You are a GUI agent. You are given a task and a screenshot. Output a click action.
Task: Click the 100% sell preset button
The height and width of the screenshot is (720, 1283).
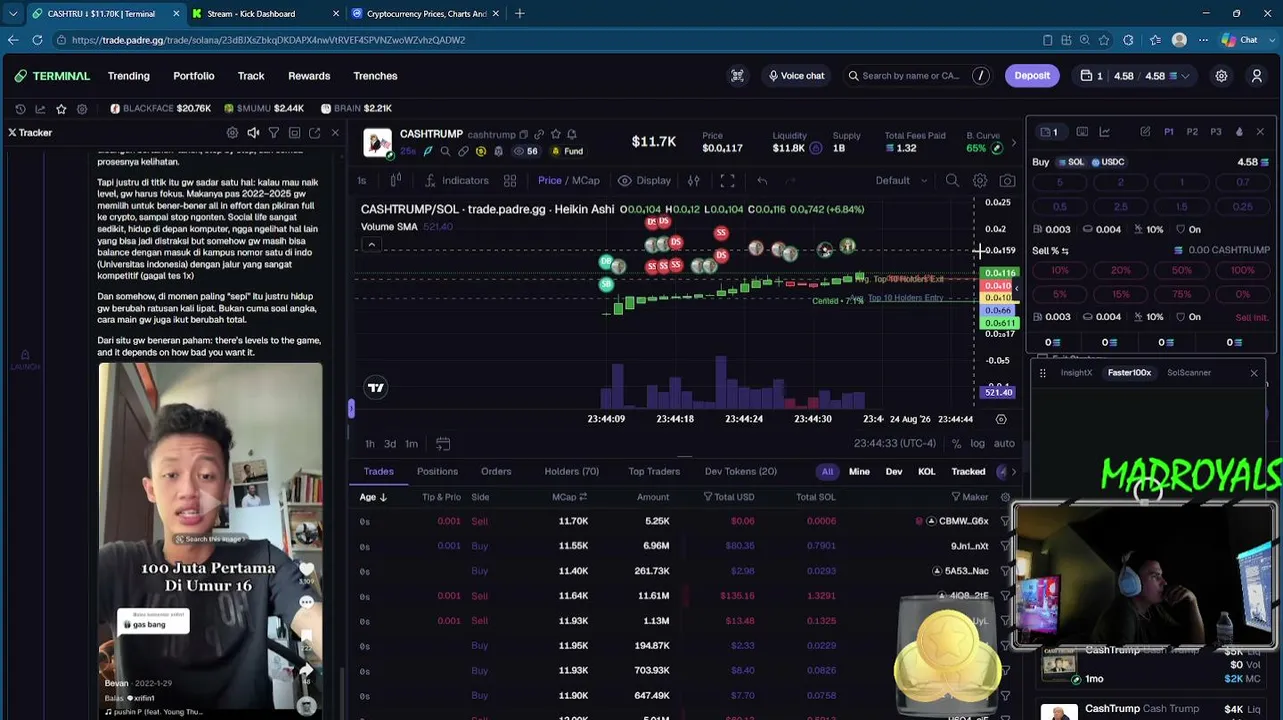point(1243,271)
